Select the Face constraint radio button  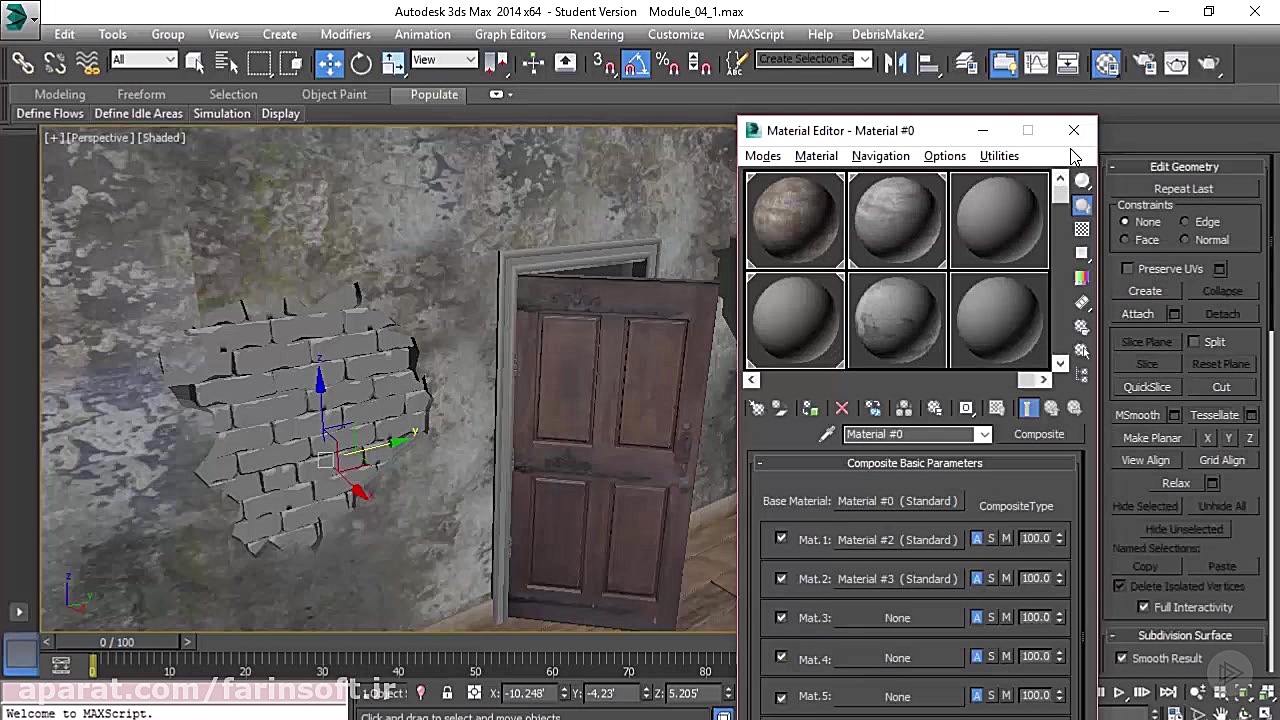pyautogui.click(x=1125, y=240)
